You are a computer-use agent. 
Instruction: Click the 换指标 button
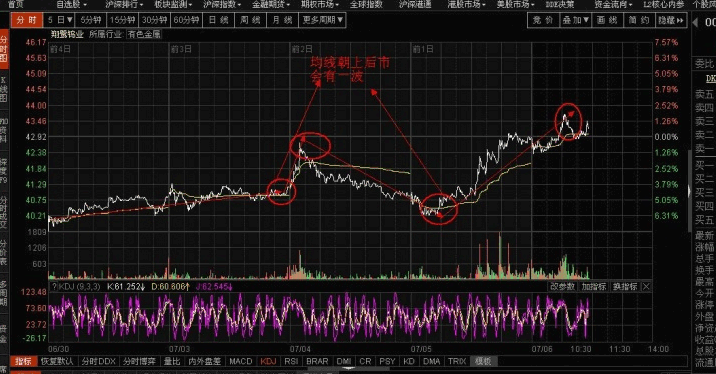[625, 286]
